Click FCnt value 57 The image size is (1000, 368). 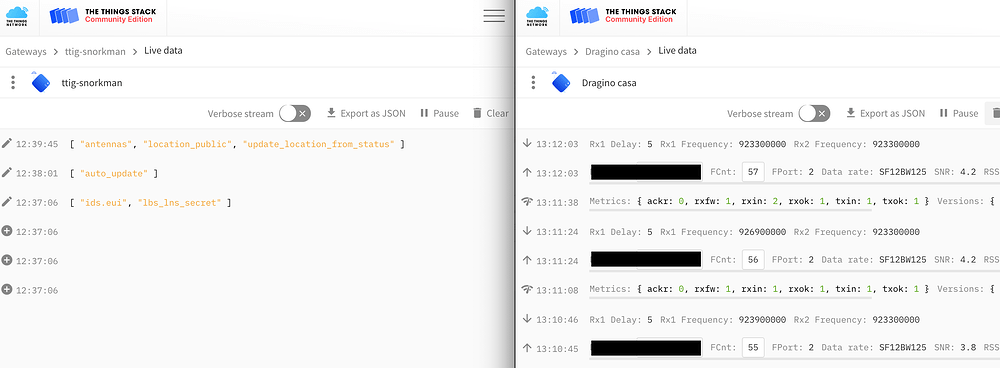click(753, 172)
